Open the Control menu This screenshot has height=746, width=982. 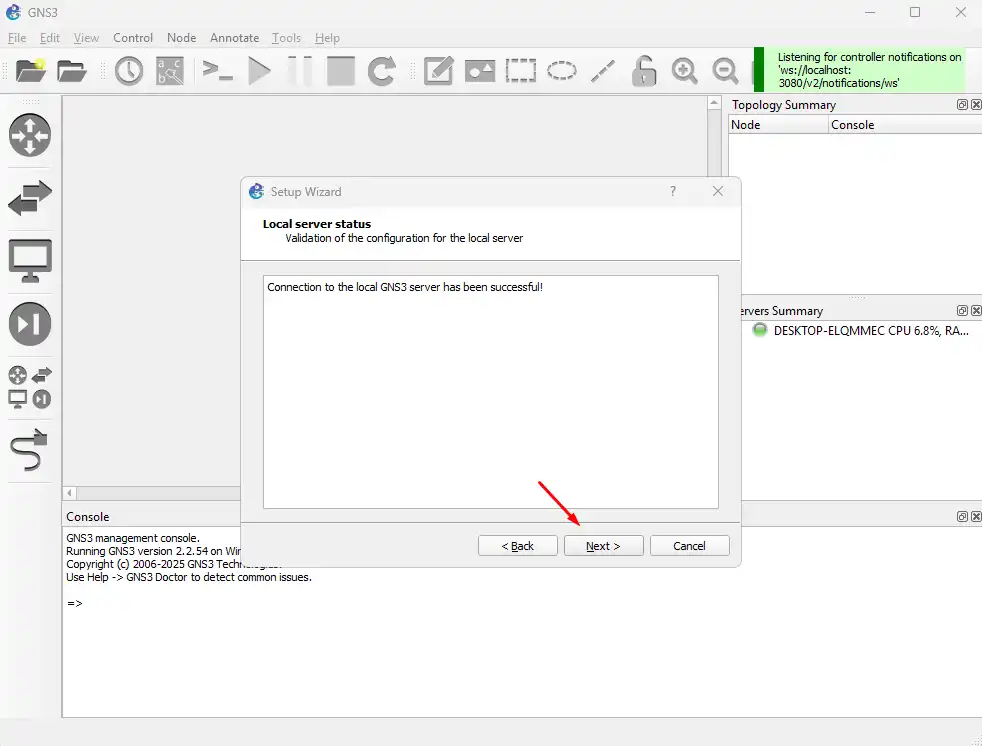(133, 38)
